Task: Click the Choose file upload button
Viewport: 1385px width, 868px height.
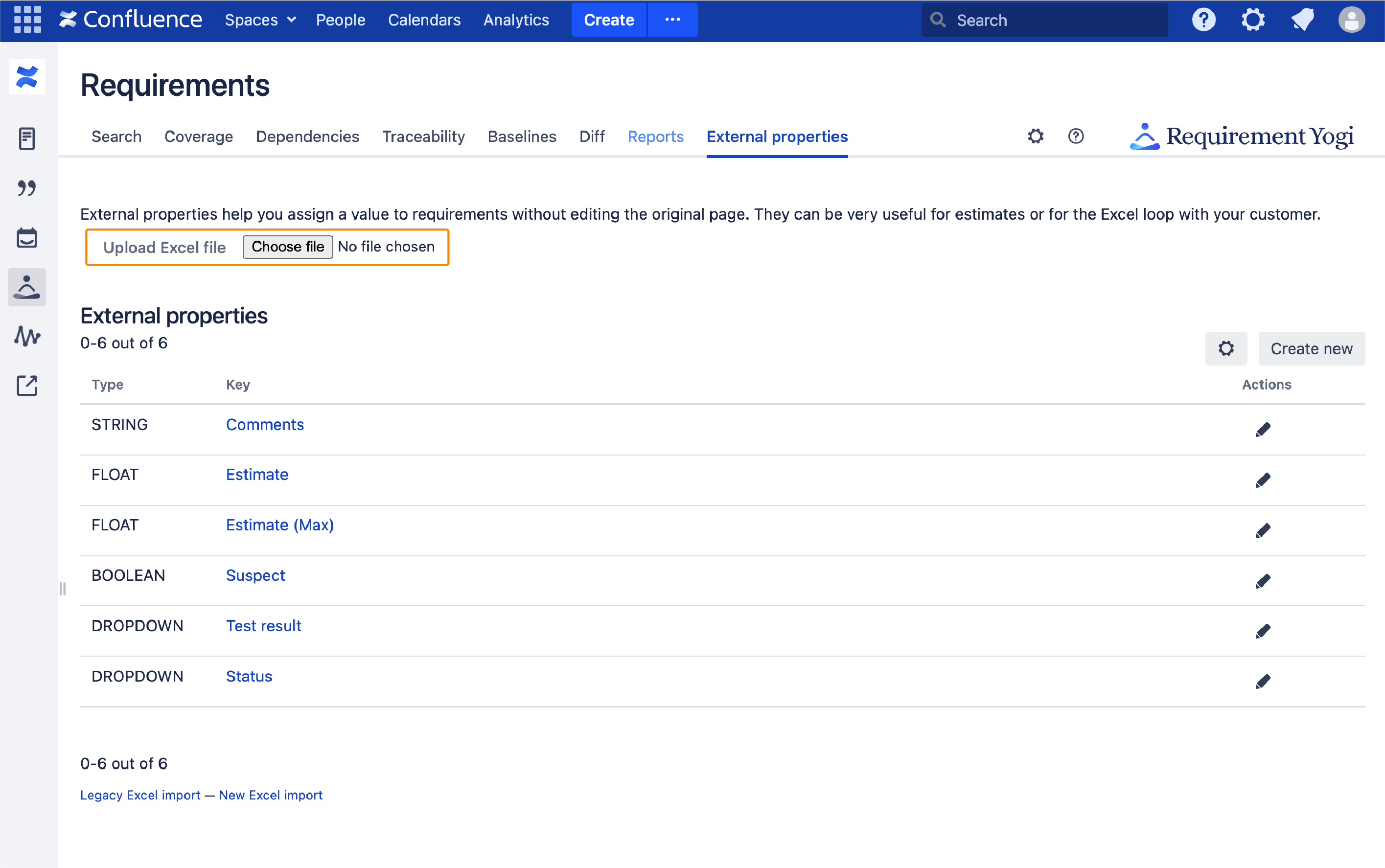Action: click(x=287, y=247)
